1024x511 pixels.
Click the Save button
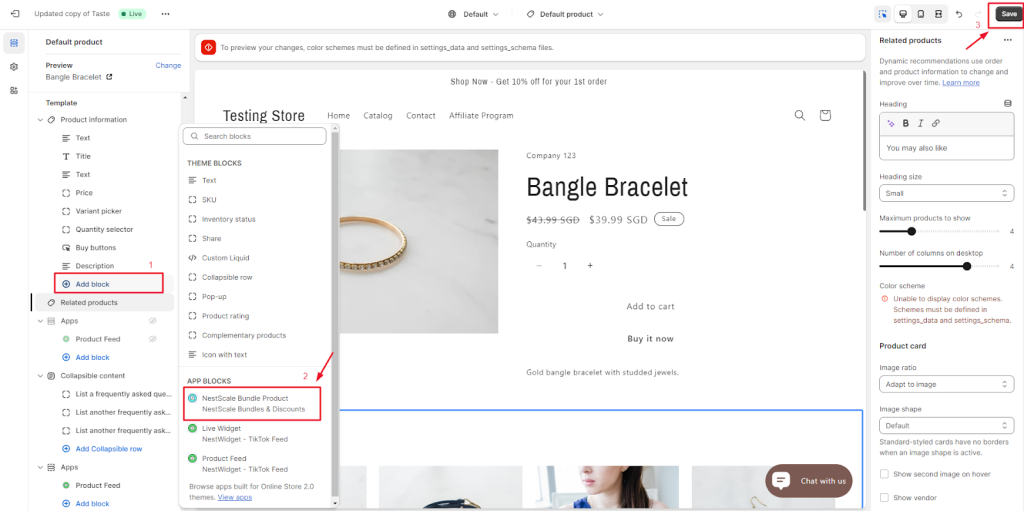coord(1009,14)
